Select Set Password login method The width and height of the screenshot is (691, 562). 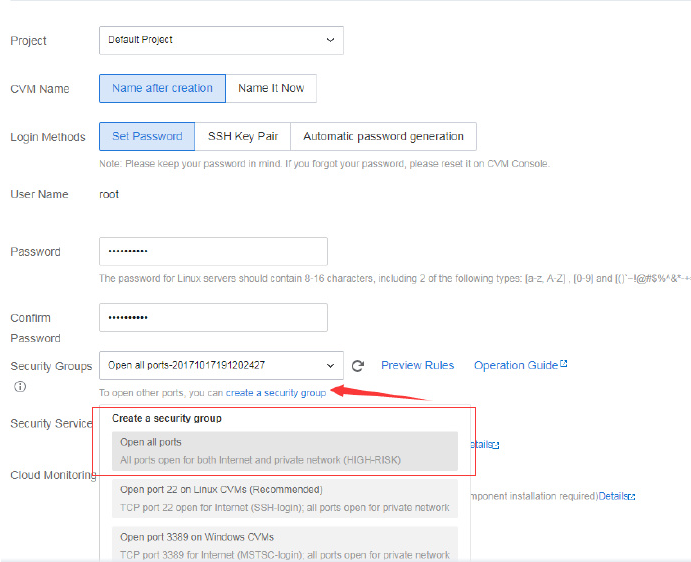(147, 136)
